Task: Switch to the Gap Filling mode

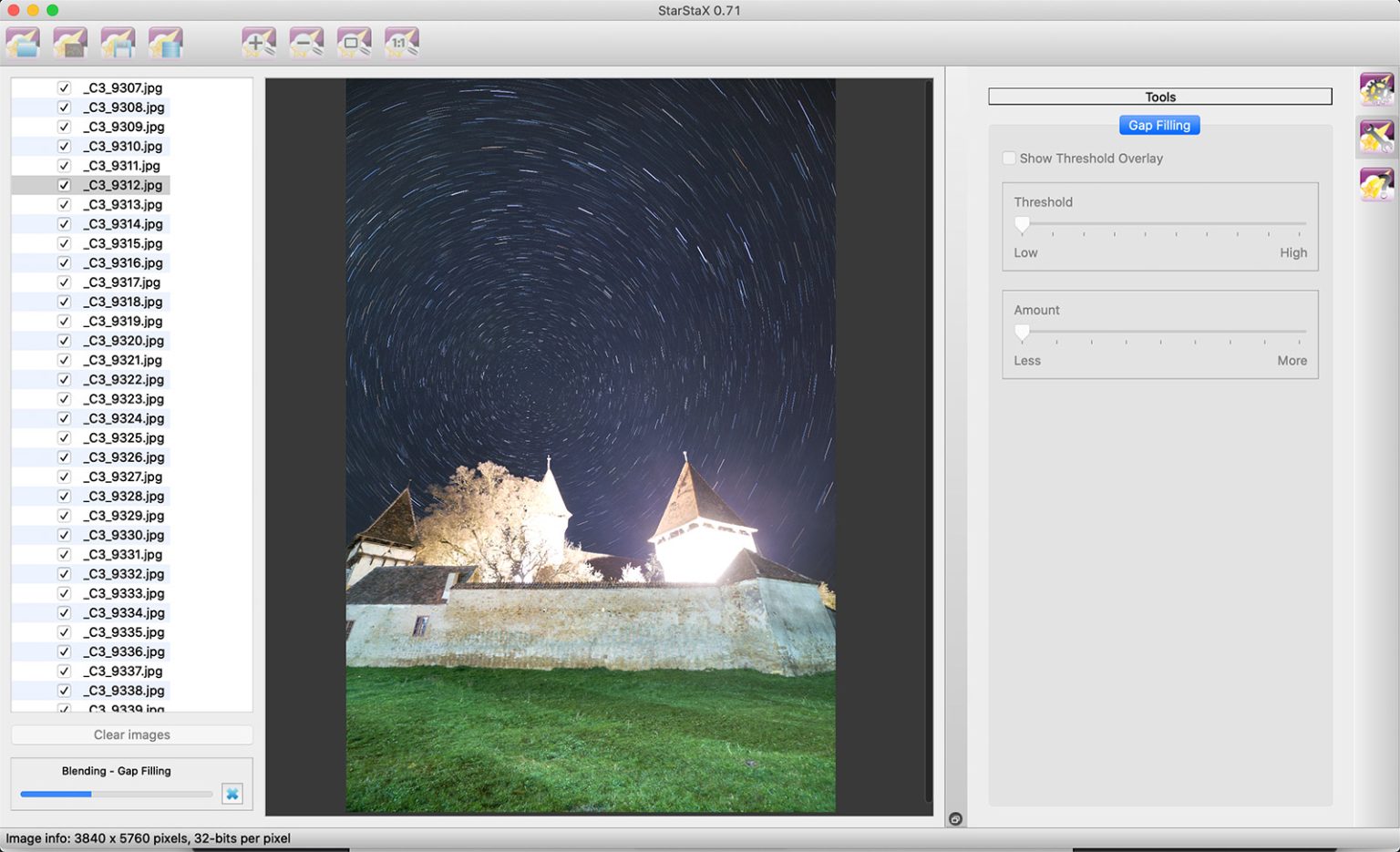Action: tap(1158, 125)
